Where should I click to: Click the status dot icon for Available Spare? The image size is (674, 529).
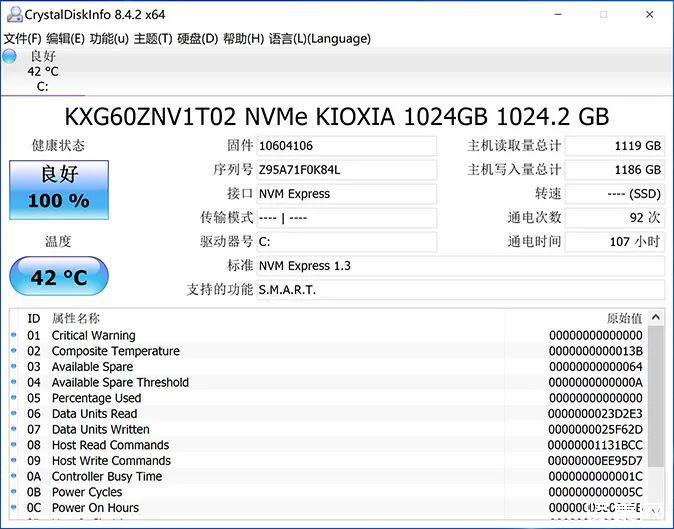(14, 366)
